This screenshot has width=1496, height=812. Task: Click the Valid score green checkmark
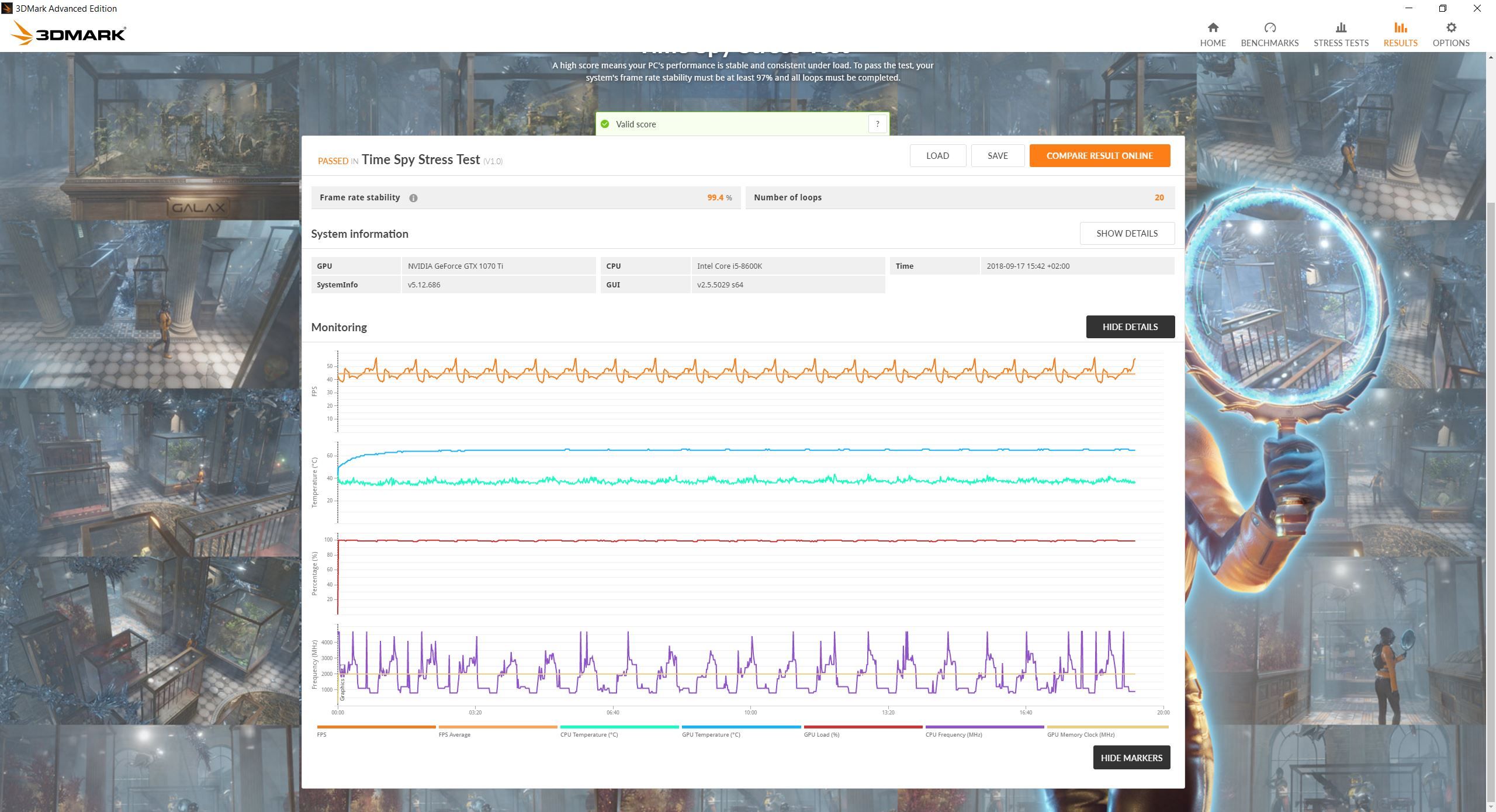point(605,124)
